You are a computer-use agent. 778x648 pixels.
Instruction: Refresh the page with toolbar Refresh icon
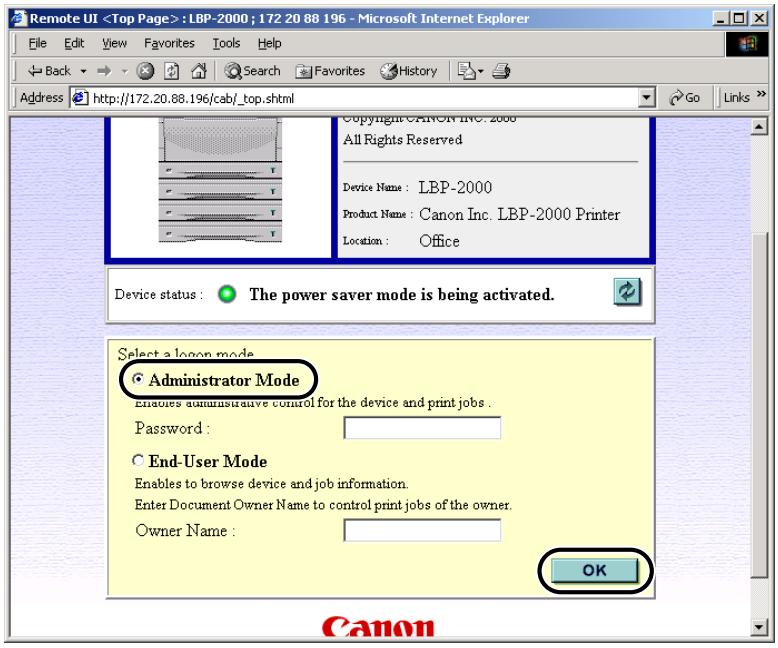(172, 71)
